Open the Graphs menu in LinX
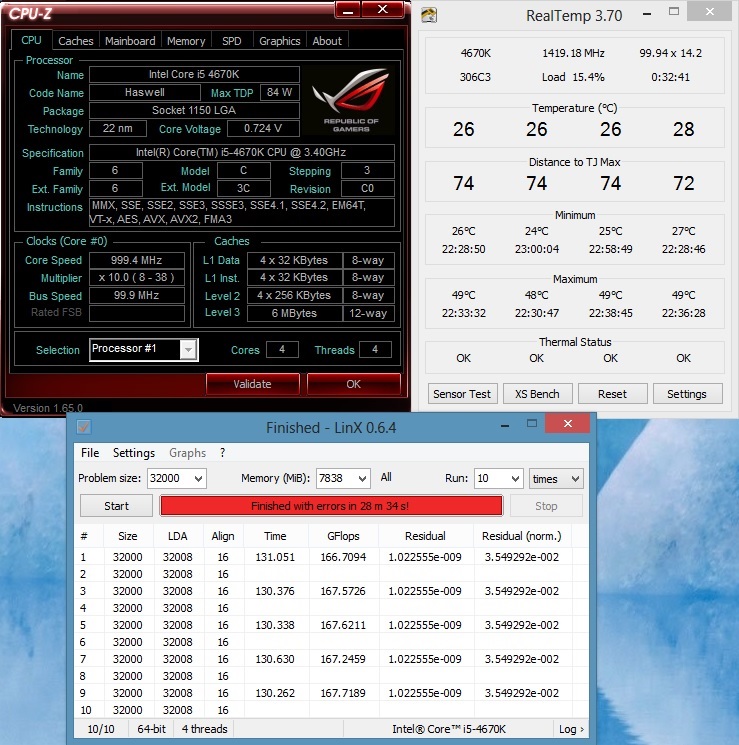The height and width of the screenshot is (745, 739). point(187,453)
